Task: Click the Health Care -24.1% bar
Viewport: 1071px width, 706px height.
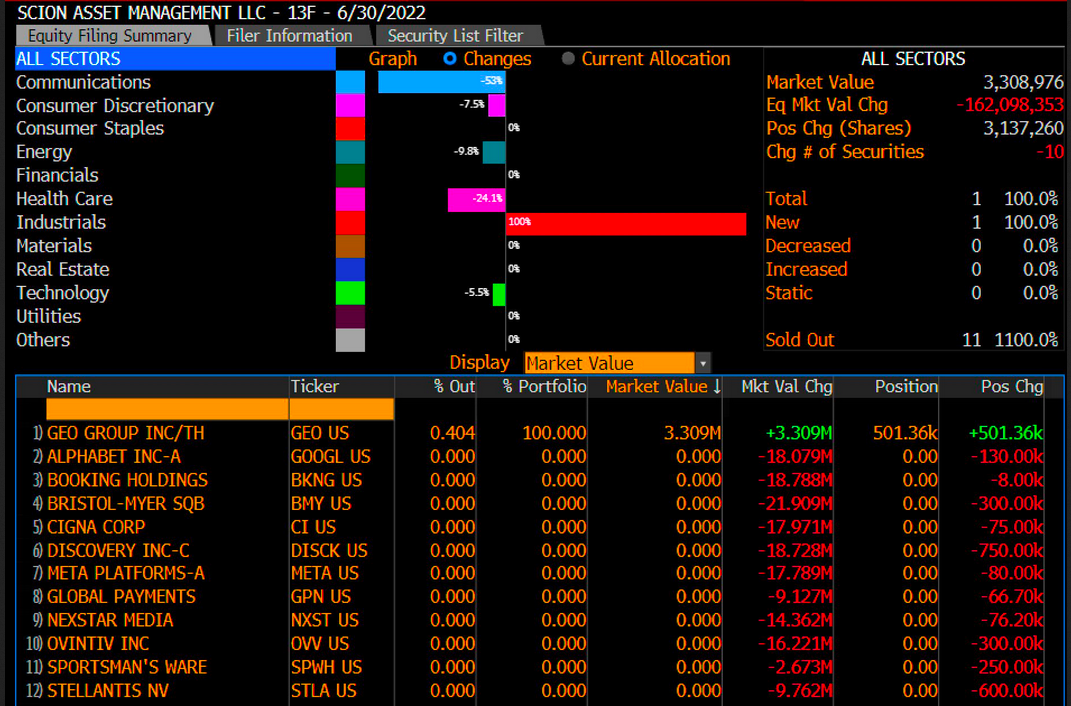Action: coord(477,200)
